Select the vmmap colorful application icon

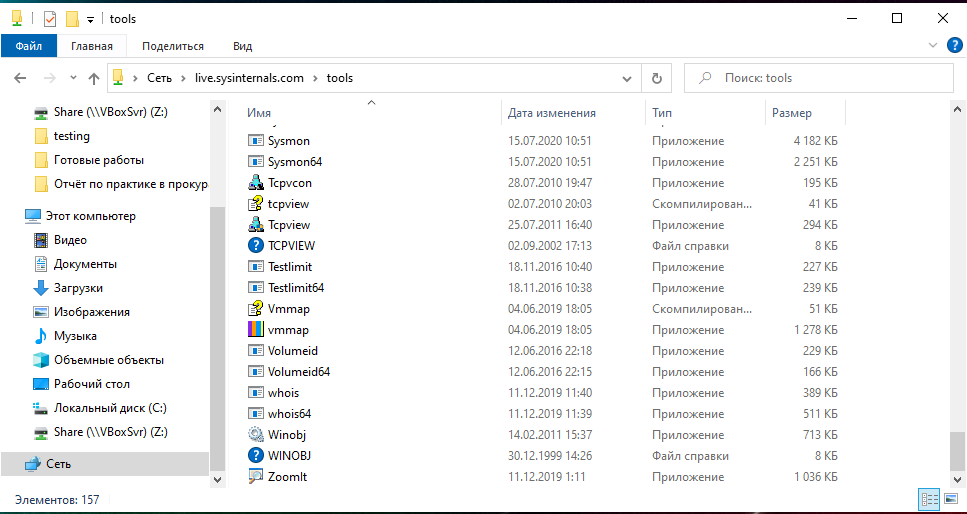click(x=256, y=330)
